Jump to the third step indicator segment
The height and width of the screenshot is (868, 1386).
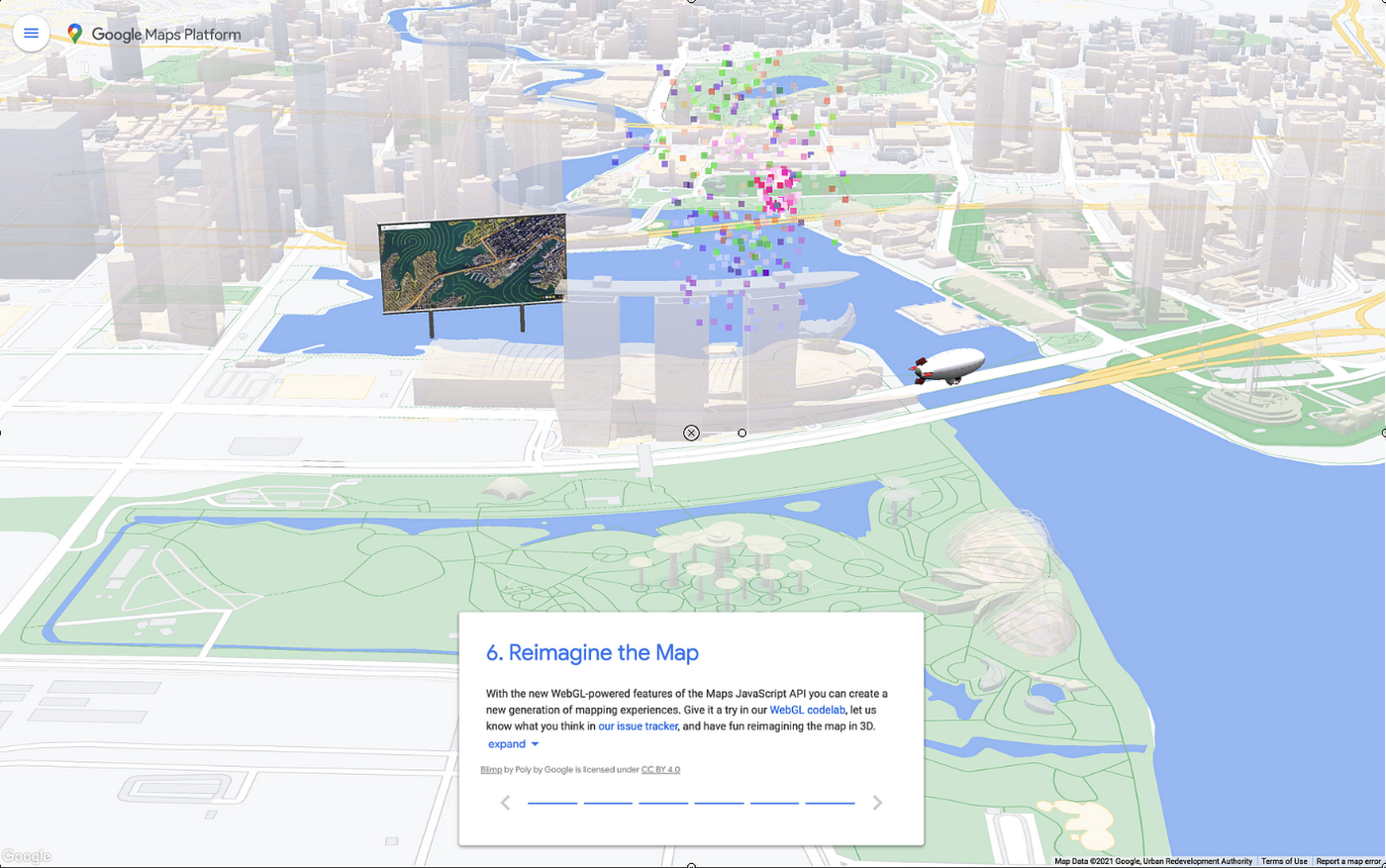click(663, 803)
